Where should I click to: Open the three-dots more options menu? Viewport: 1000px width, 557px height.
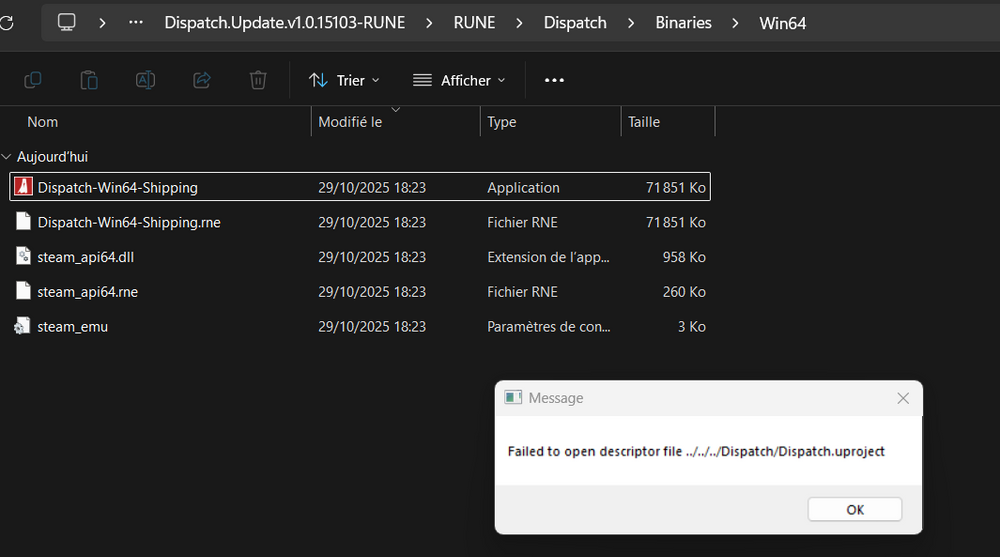point(554,80)
